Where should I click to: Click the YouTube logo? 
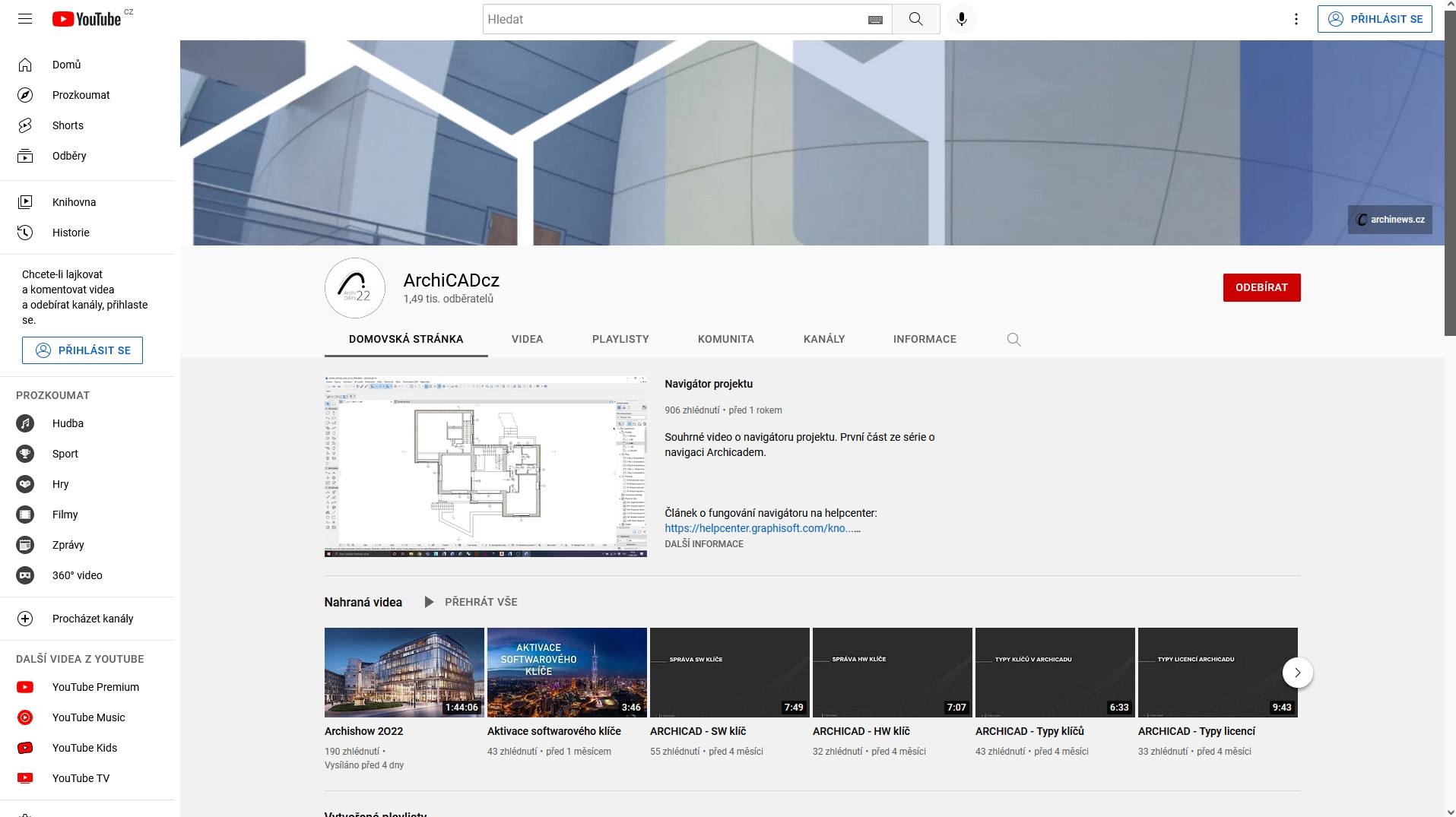pos(87,19)
